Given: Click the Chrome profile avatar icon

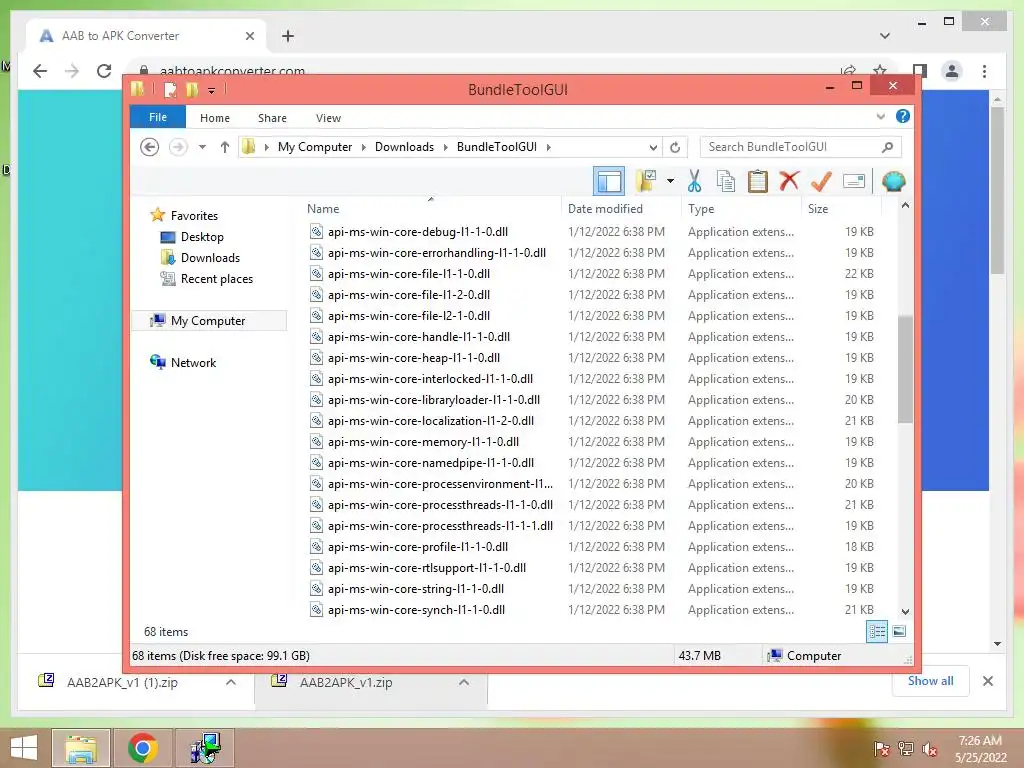Looking at the screenshot, I should 952,71.
